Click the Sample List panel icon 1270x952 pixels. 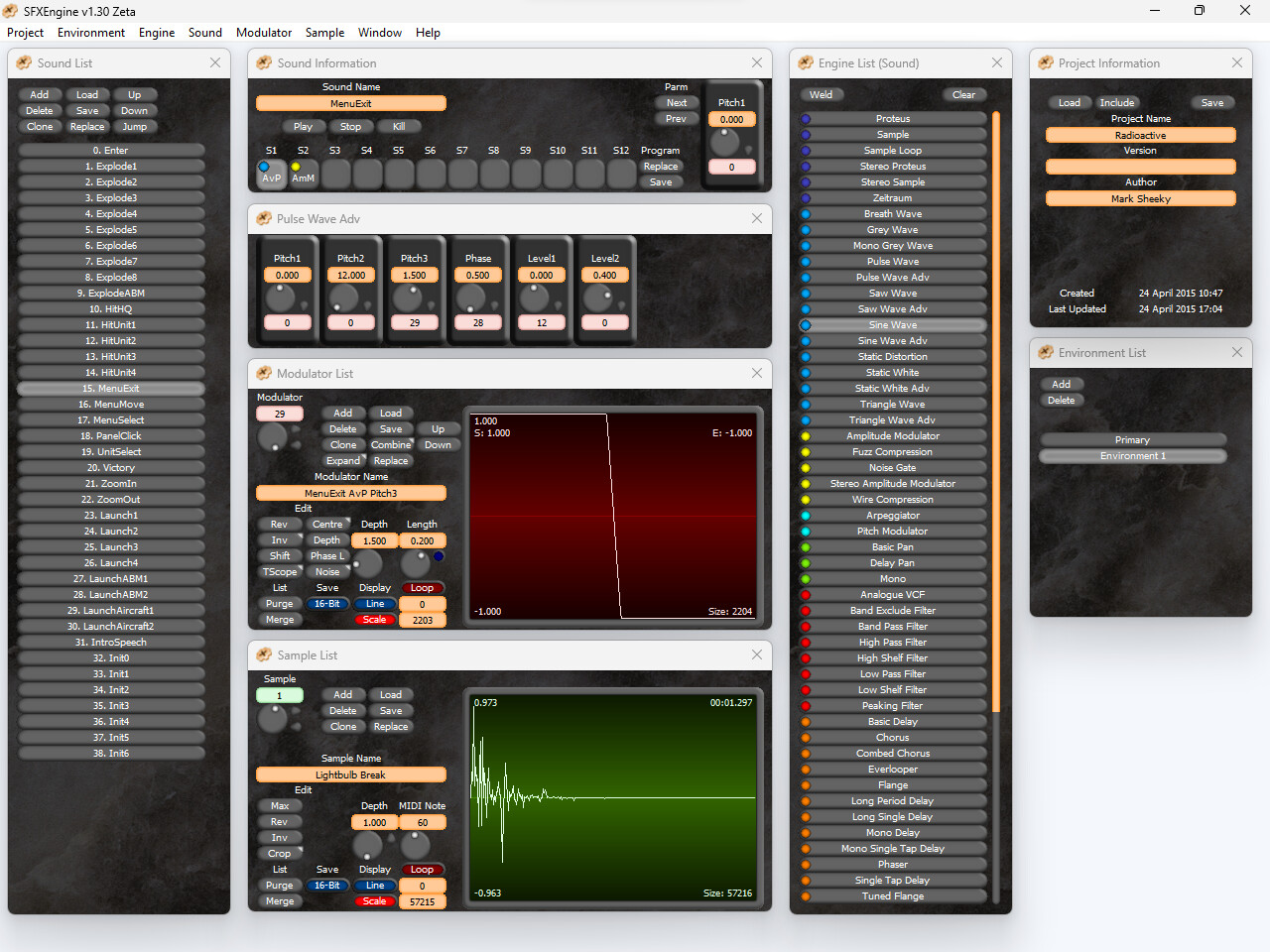[264, 654]
